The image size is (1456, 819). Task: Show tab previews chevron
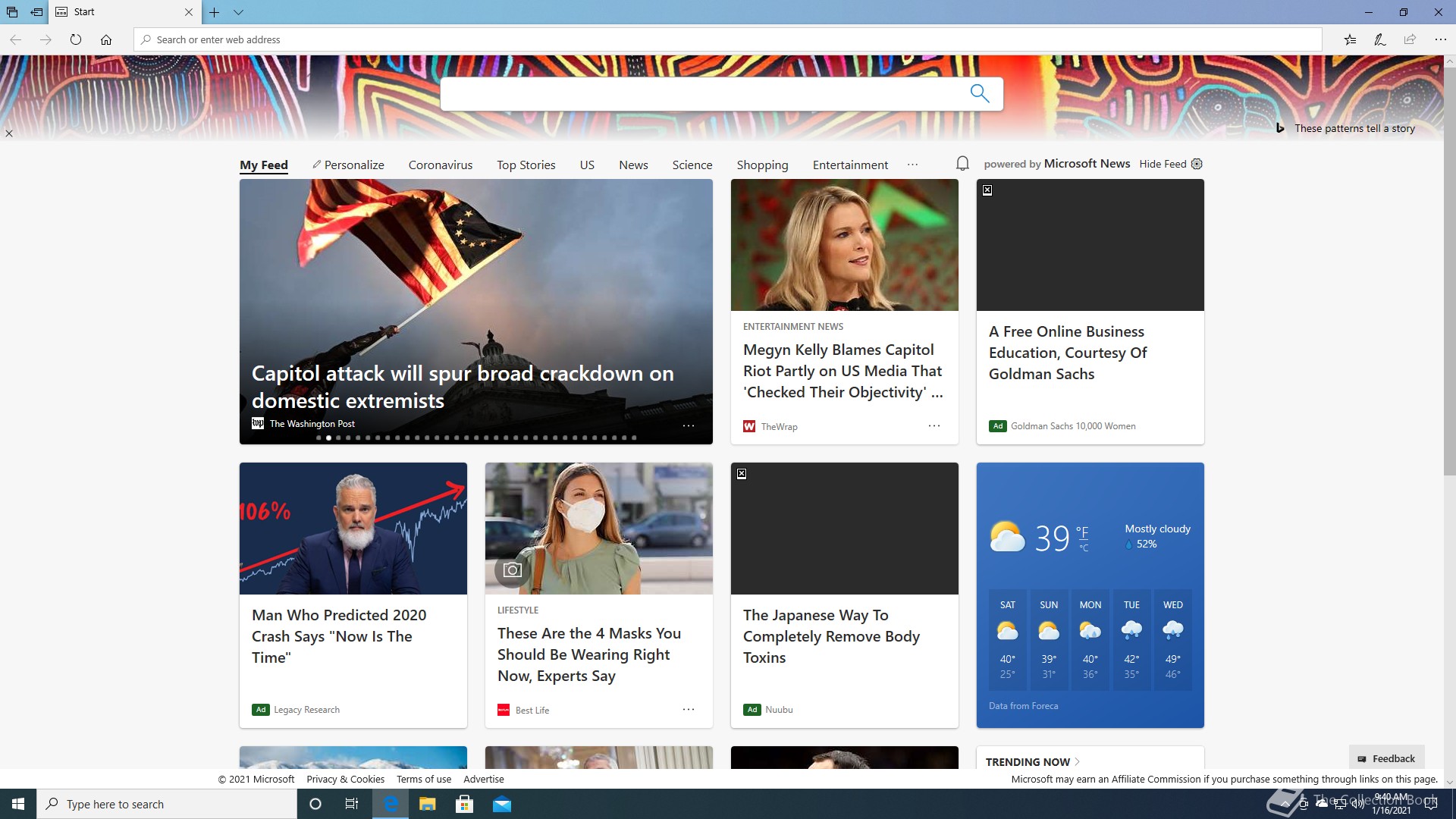[238, 12]
